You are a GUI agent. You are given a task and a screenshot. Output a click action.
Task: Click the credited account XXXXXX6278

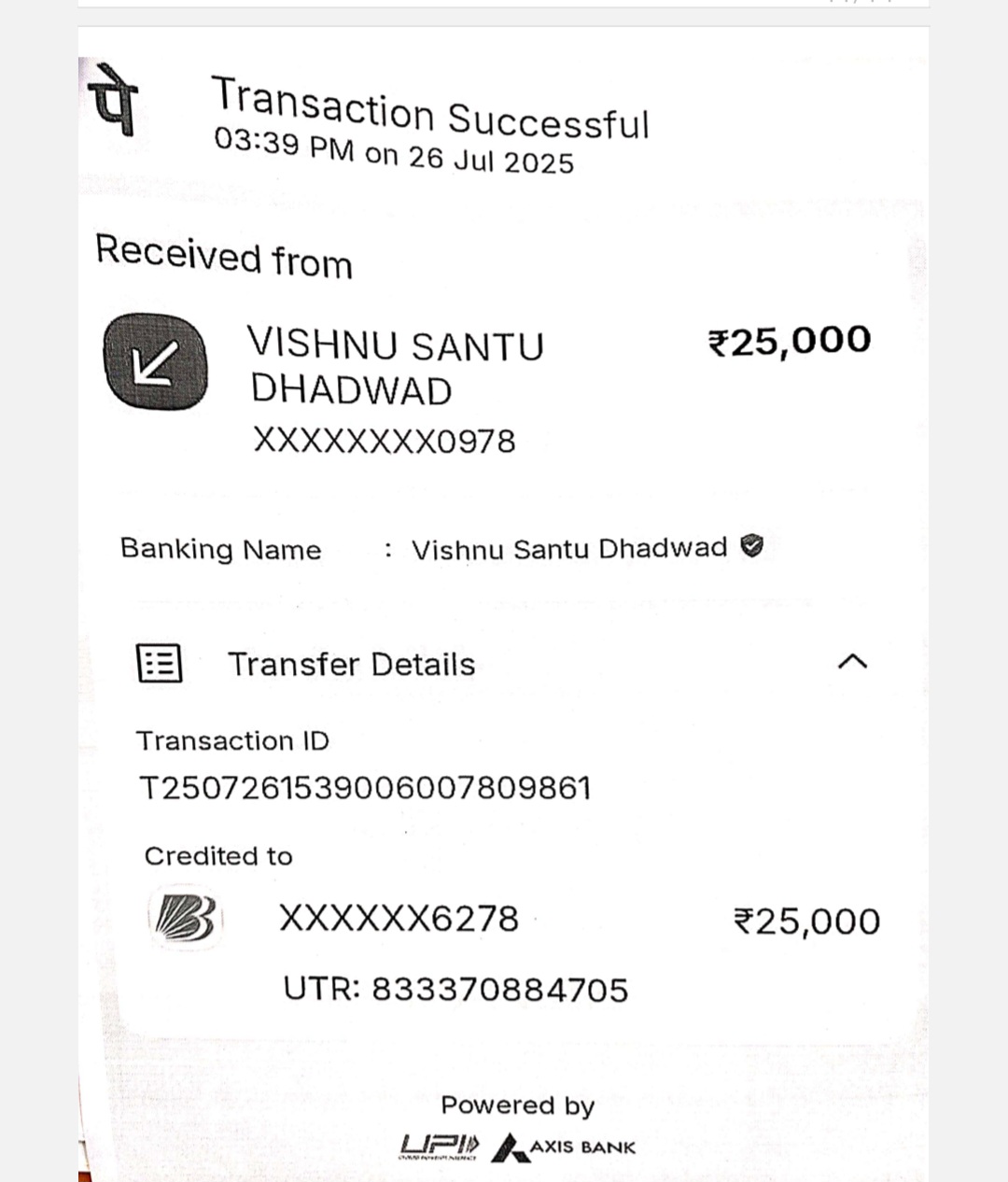tap(399, 919)
